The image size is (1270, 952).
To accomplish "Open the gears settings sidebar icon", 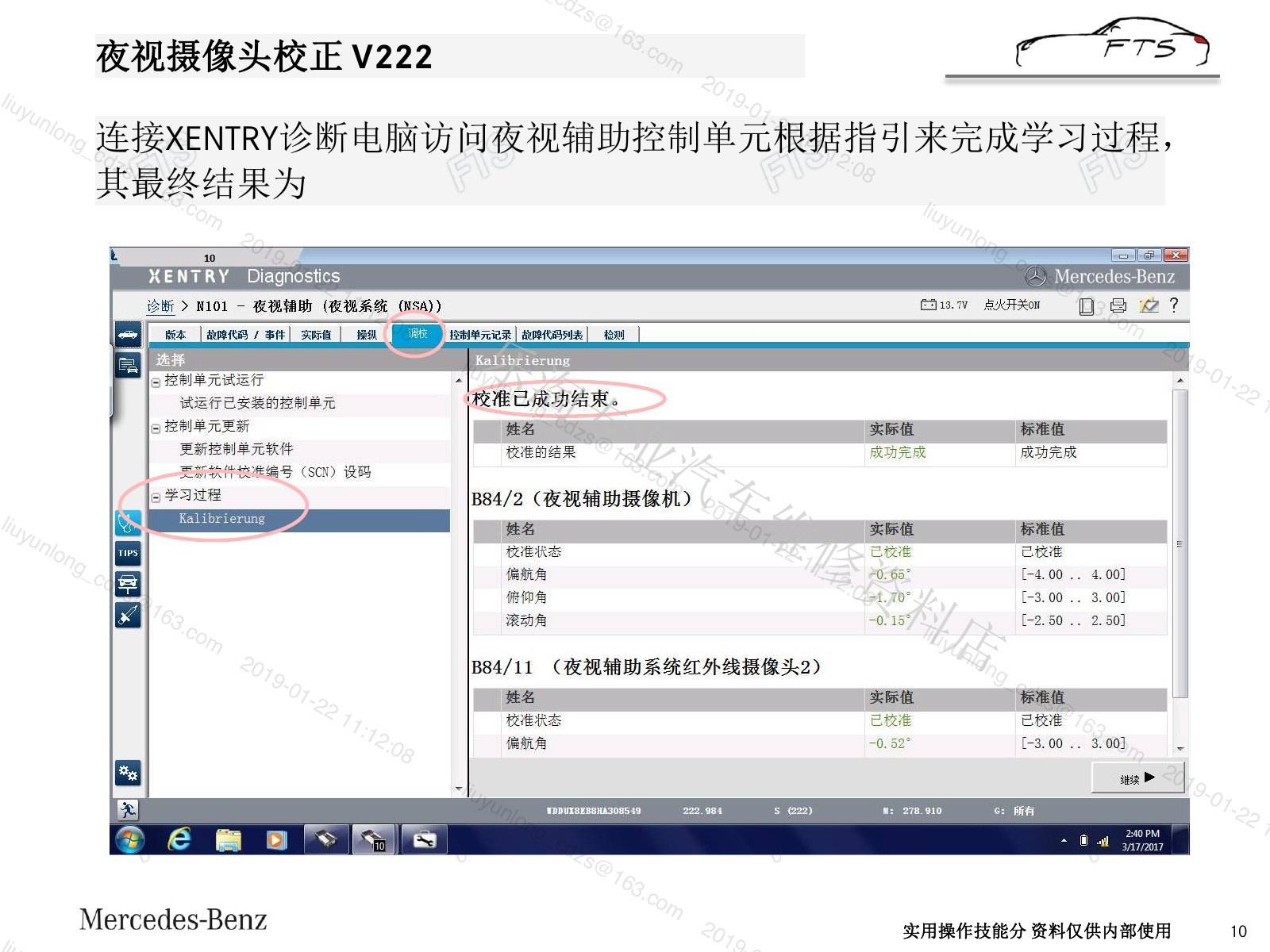I will [x=128, y=772].
